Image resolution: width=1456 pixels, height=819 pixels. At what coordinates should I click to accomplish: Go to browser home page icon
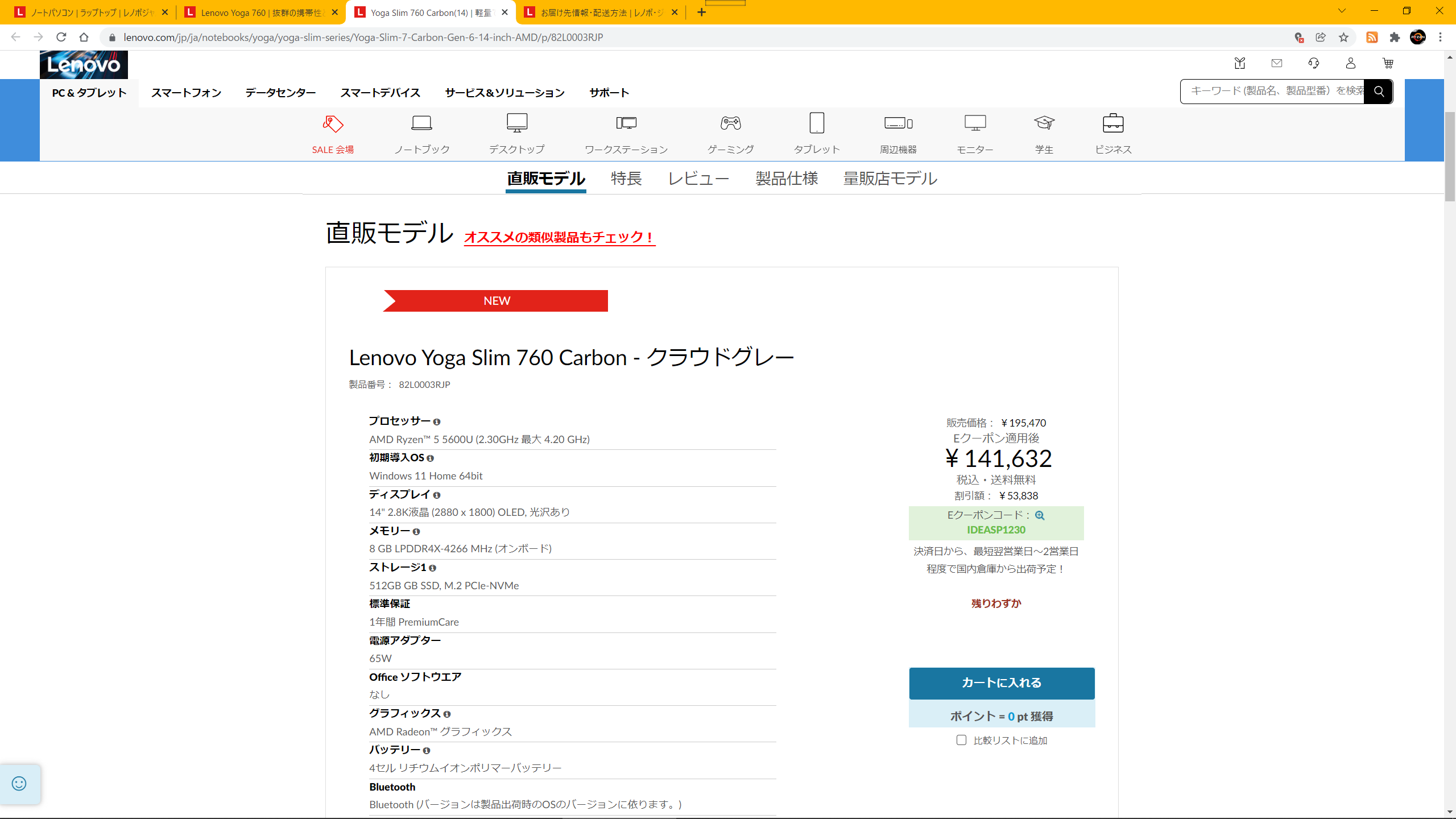tap(84, 38)
